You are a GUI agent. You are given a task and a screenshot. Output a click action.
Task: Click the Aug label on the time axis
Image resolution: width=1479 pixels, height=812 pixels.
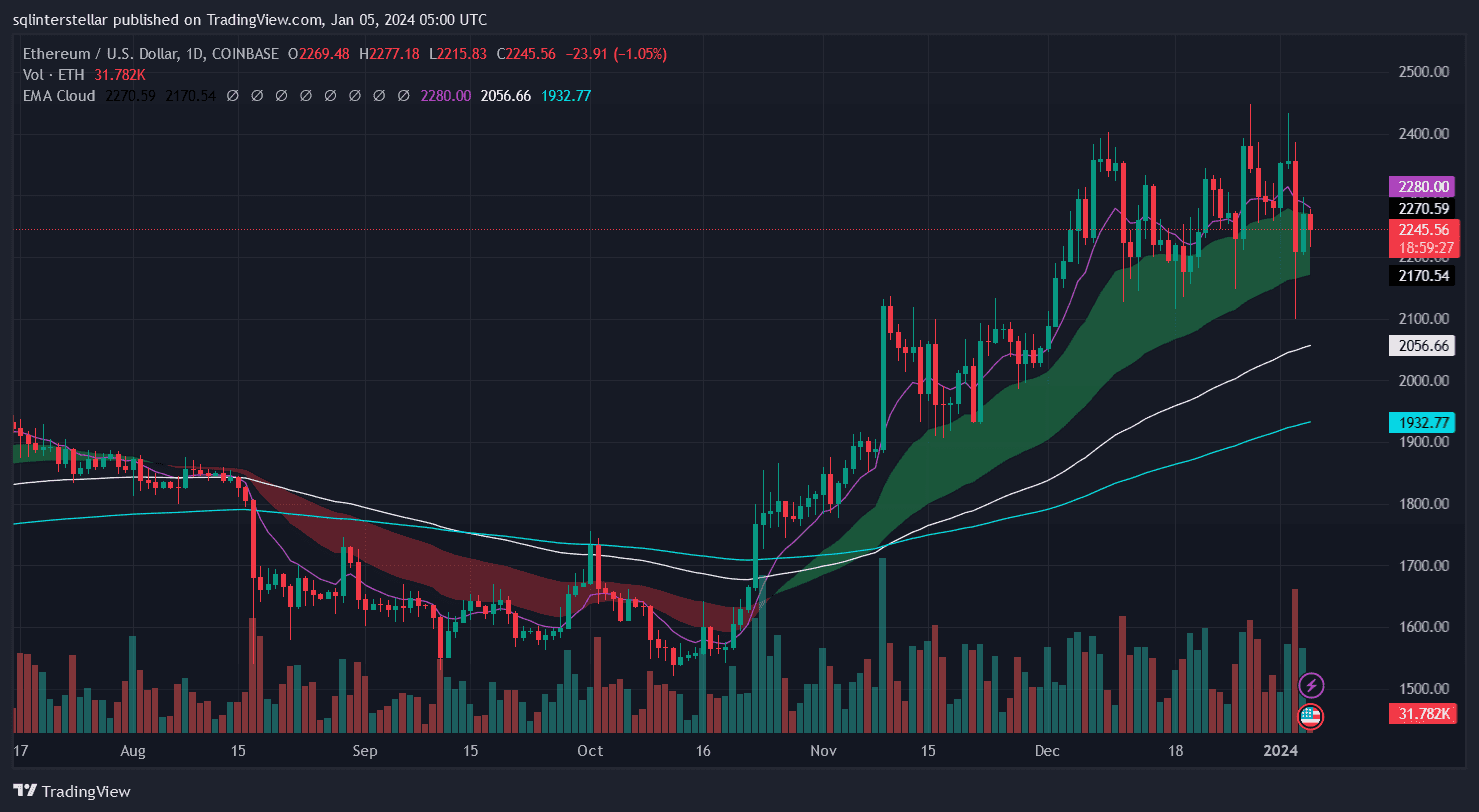click(x=133, y=750)
